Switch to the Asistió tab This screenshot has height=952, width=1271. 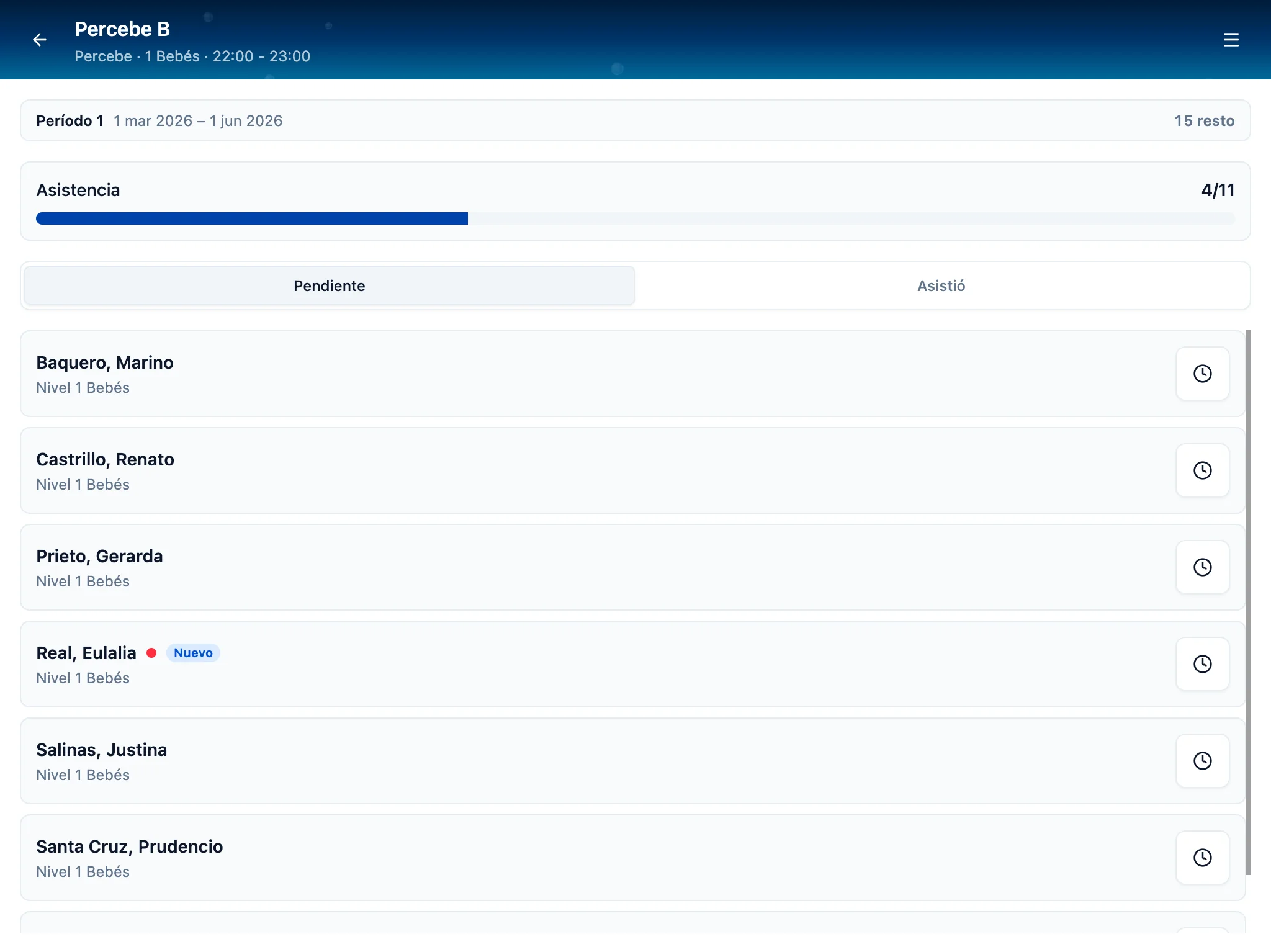[x=941, y=285]
